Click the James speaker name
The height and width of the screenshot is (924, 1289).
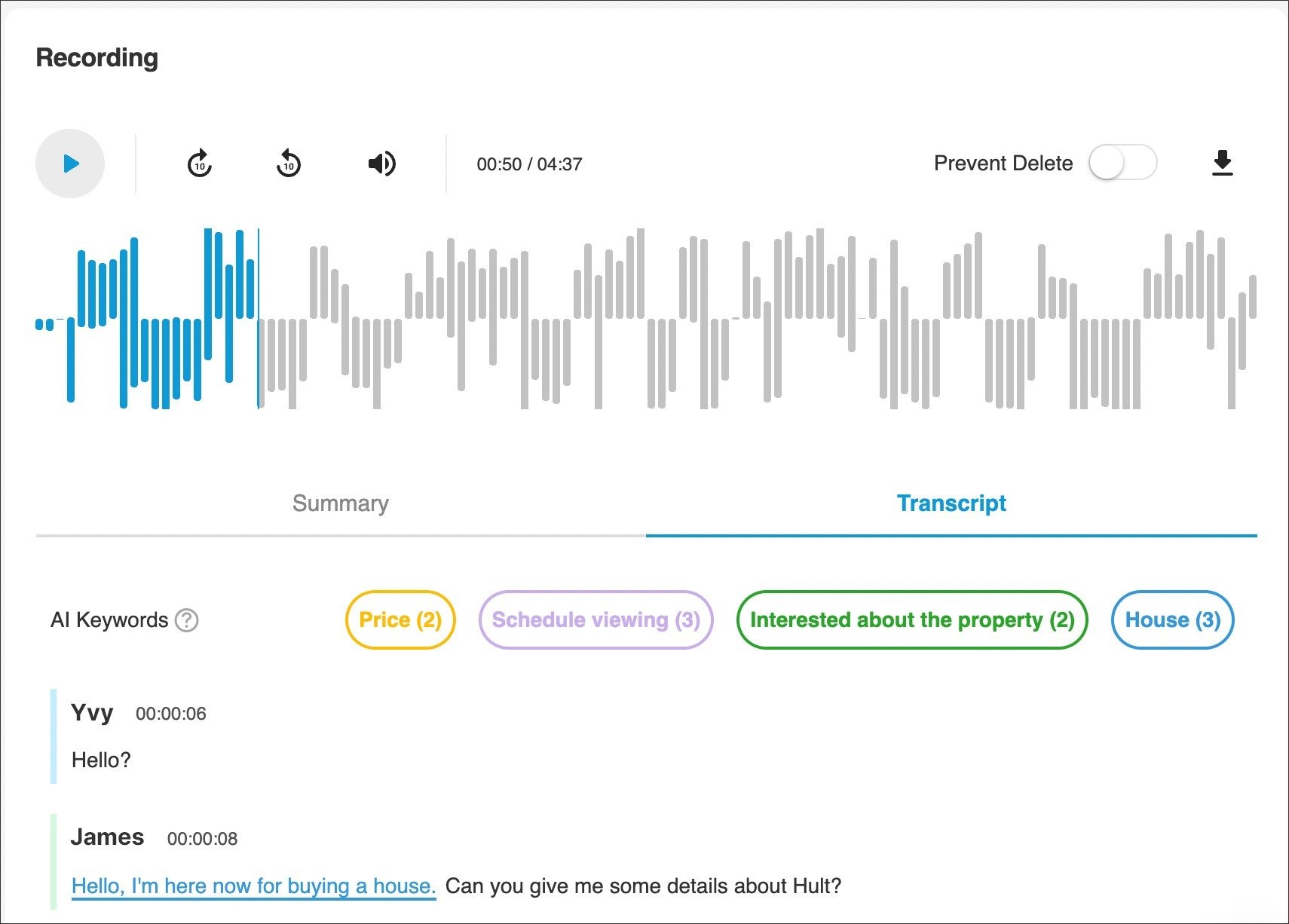point(107,837)
